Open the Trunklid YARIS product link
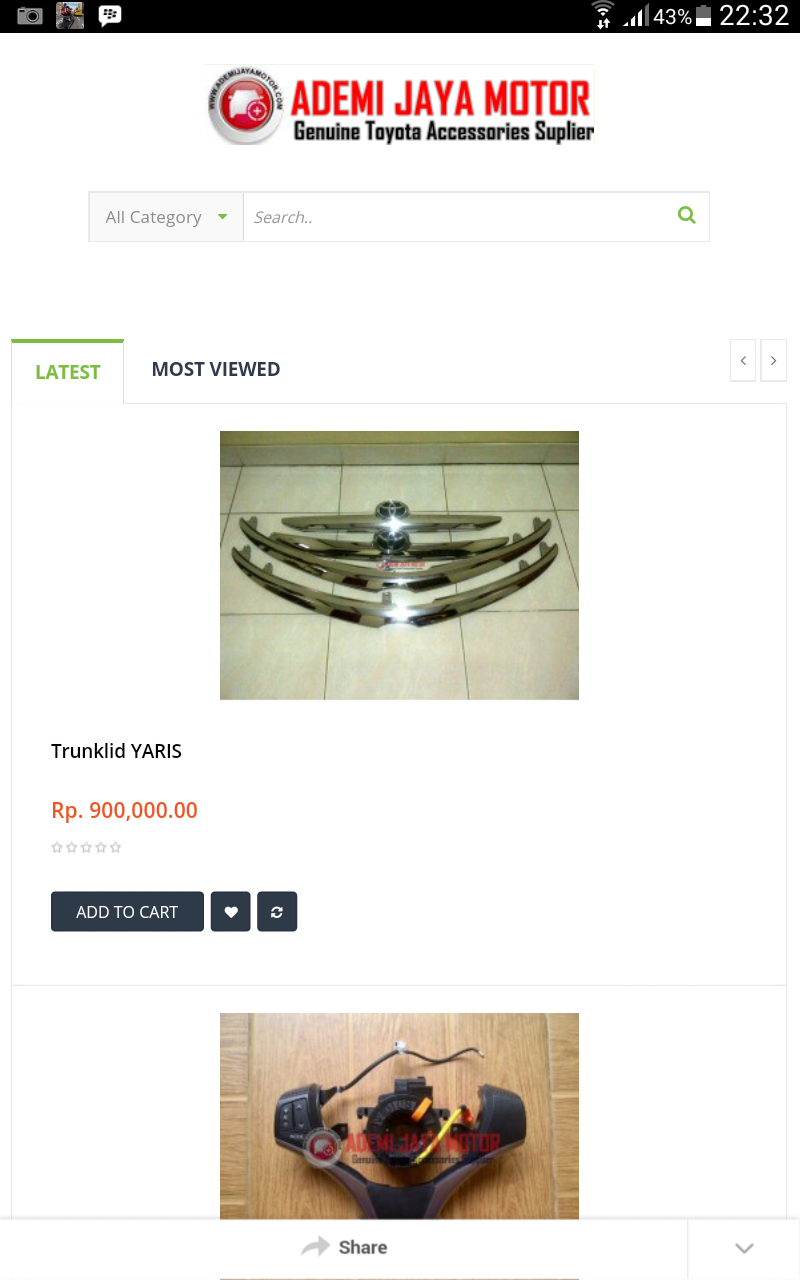 pos(116,751)
